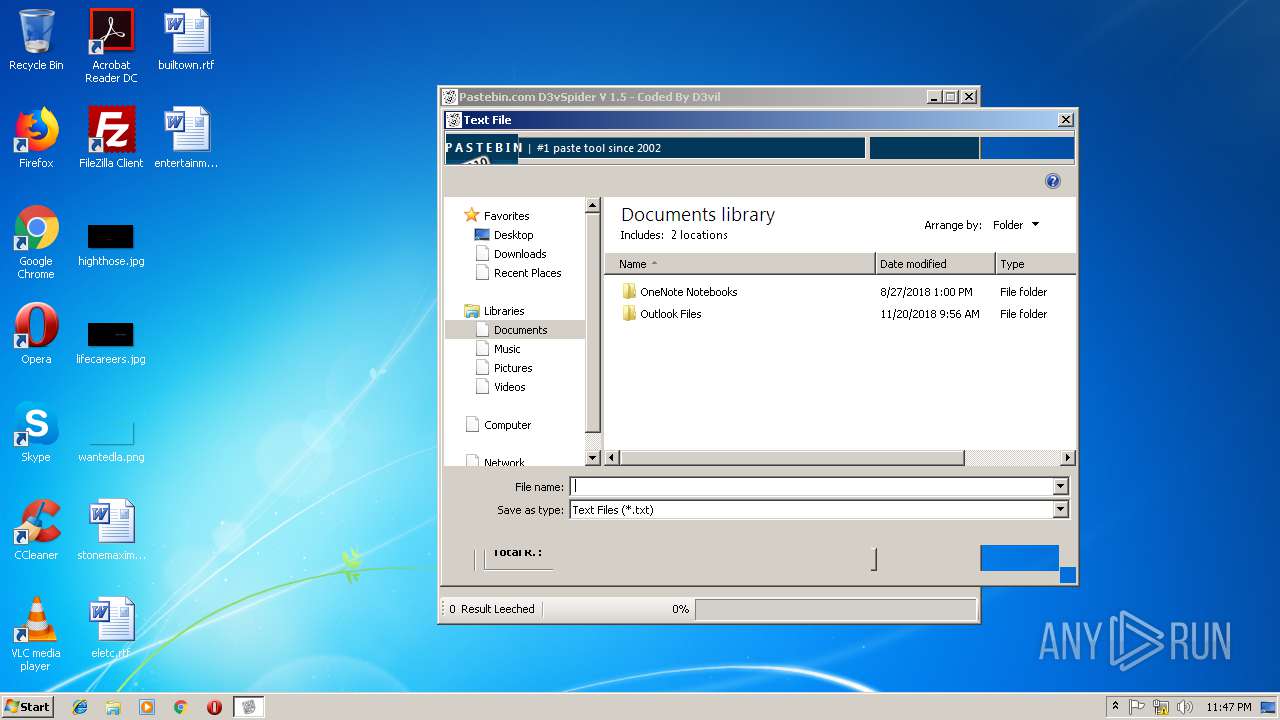Screen dimensions: 1280x720
Task: Expand the File name dropdown arrow
Action: [x=1061, y=487]
